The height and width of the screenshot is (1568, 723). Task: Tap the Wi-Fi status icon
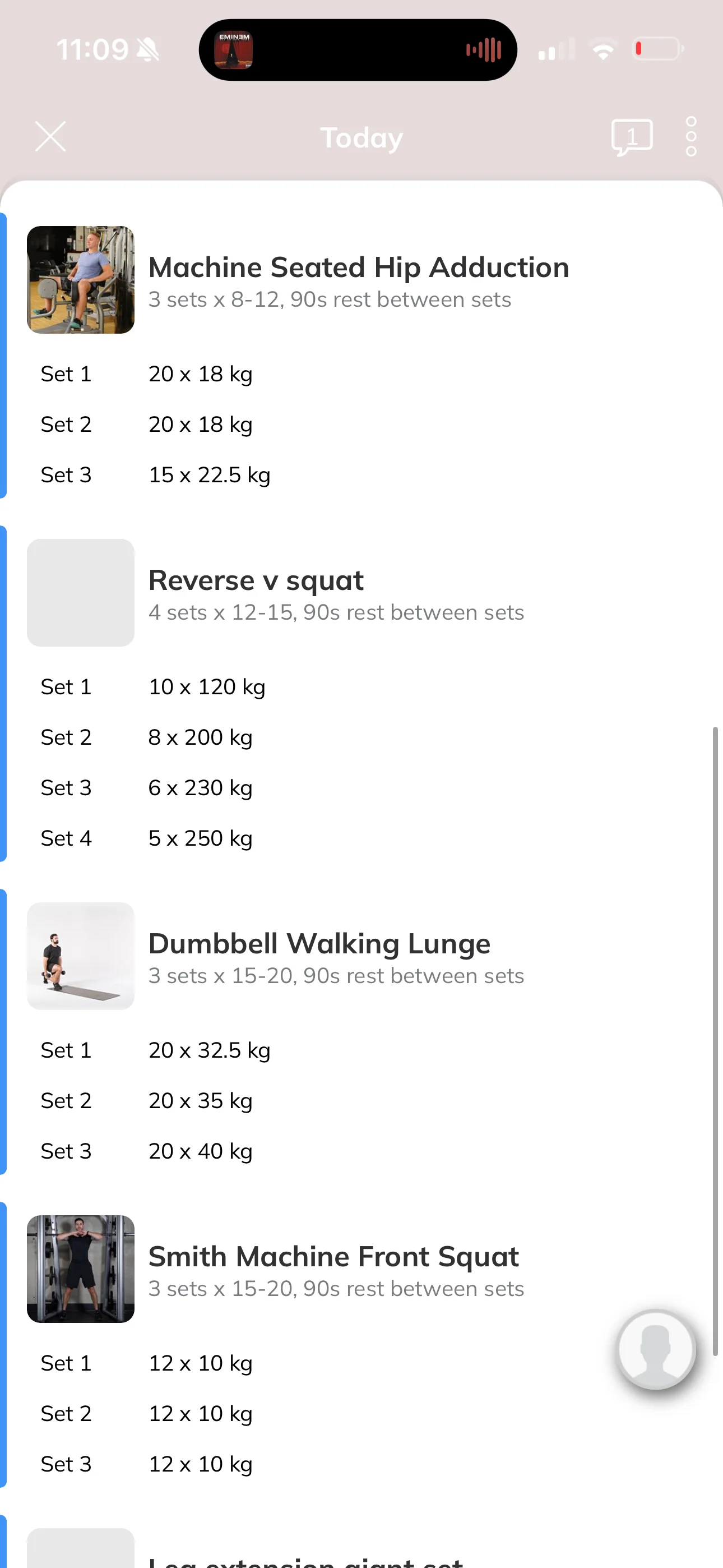click(x=603, y=49)
